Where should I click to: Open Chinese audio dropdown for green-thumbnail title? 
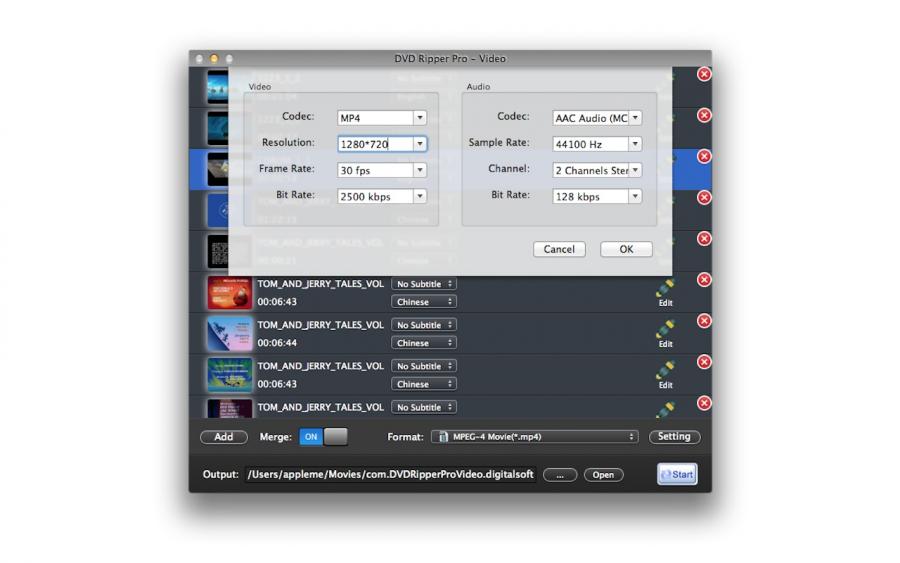coord(424,384)
